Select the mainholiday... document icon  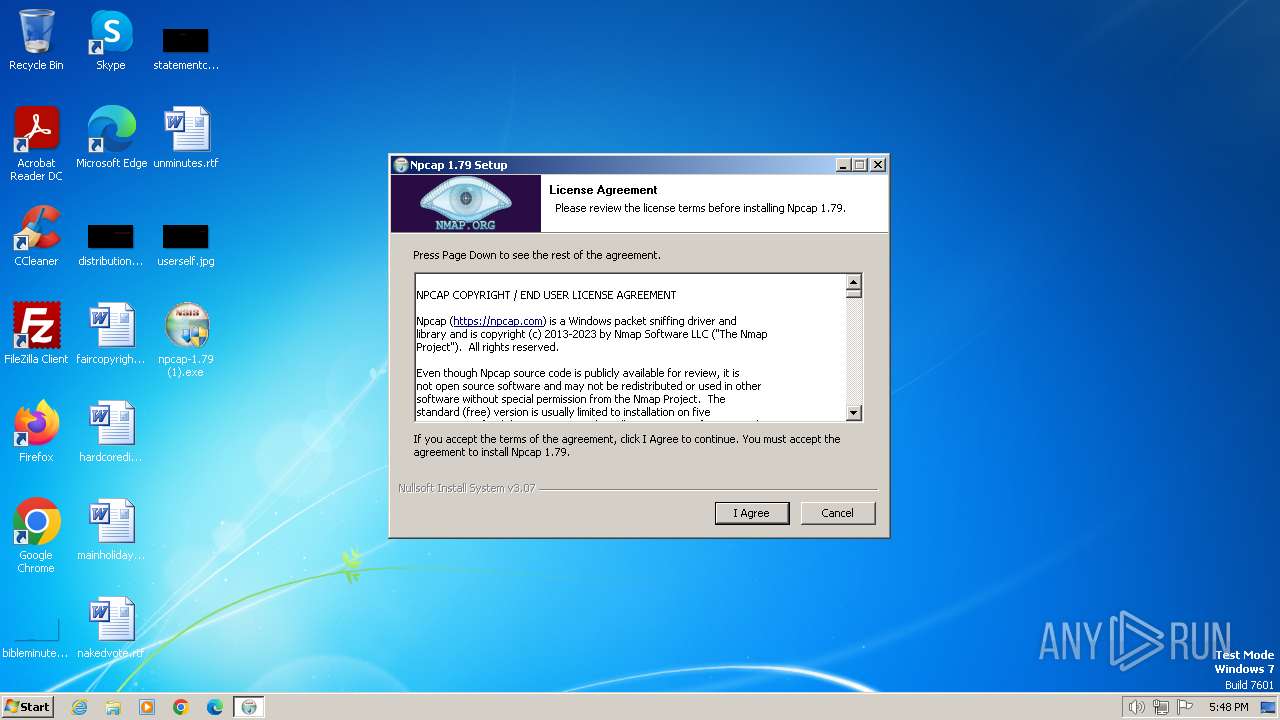tap(111, 529)
